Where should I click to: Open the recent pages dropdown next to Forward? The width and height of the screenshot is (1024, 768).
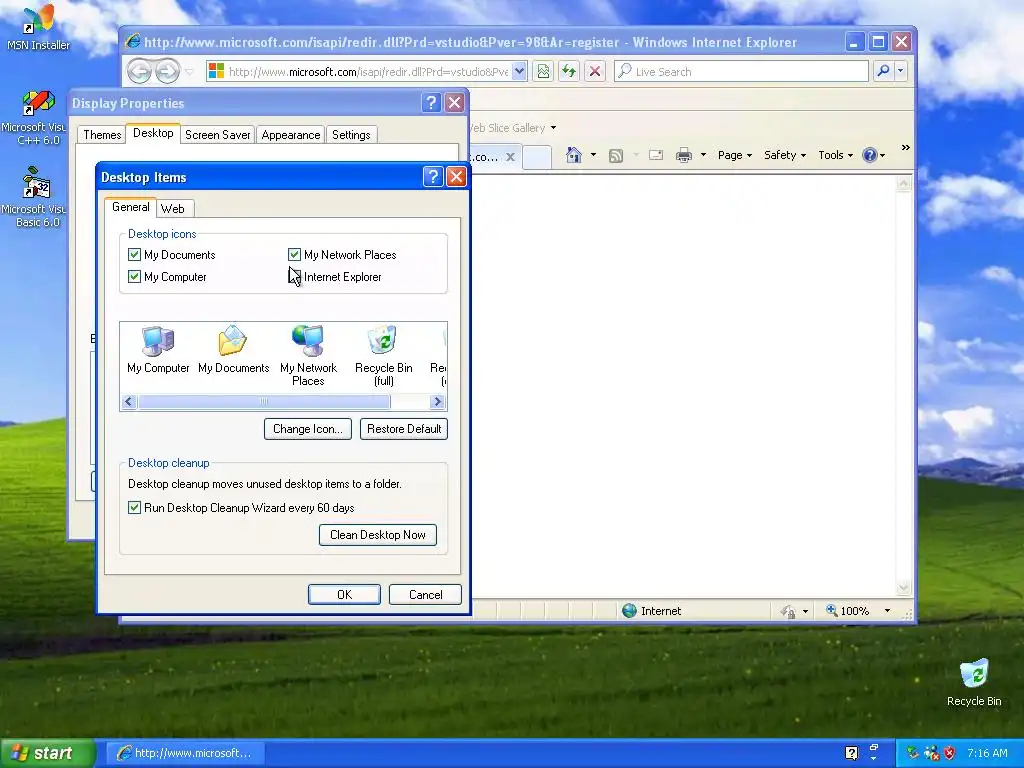pos(189,71)
